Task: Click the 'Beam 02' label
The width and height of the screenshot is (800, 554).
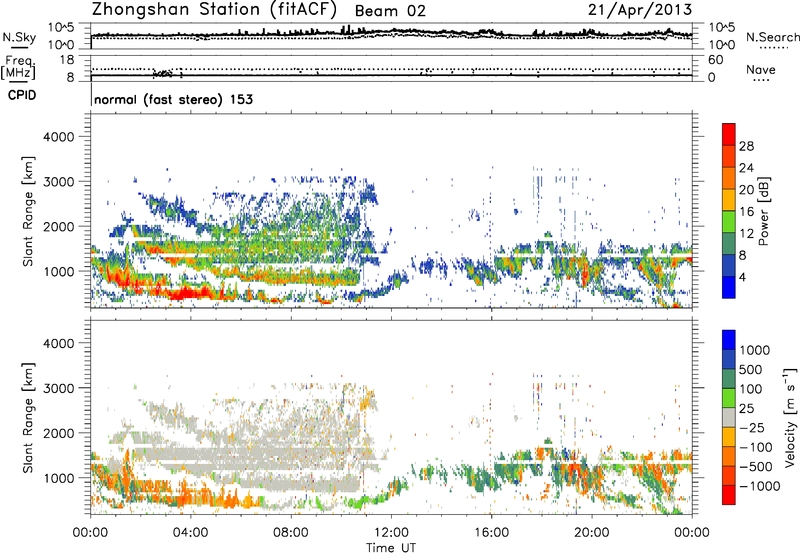Action: [390, 11]
